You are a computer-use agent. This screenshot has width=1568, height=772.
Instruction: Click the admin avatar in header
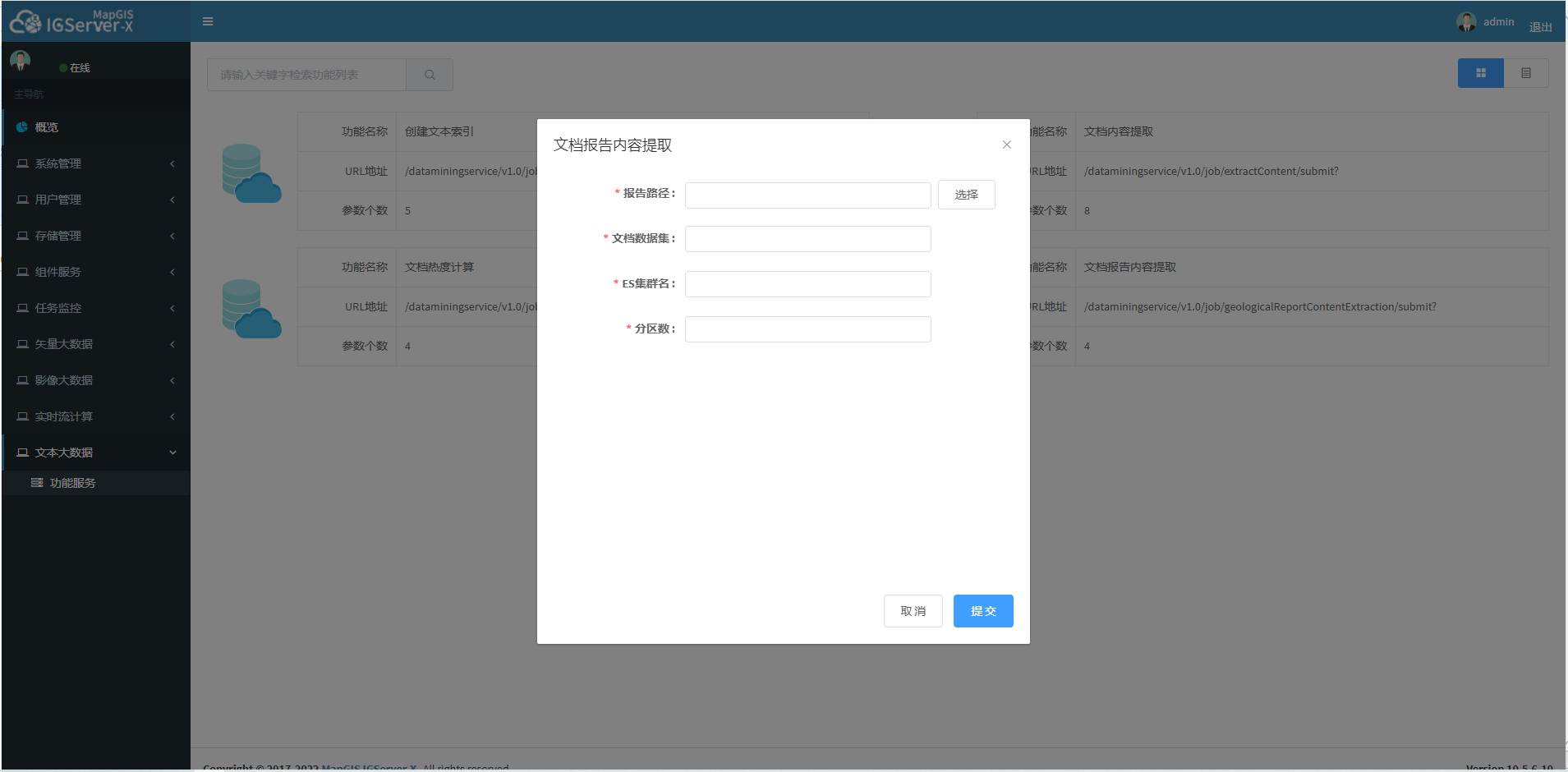tap(1466, 22)
